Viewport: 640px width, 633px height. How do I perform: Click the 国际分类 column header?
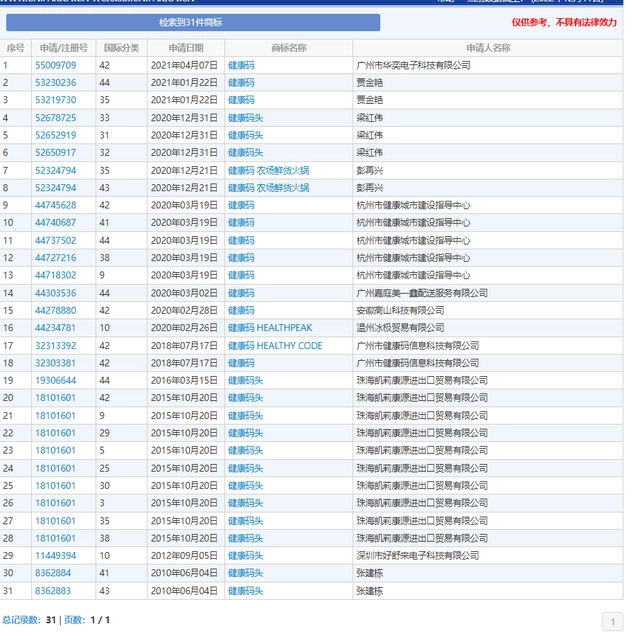[122, 48]
